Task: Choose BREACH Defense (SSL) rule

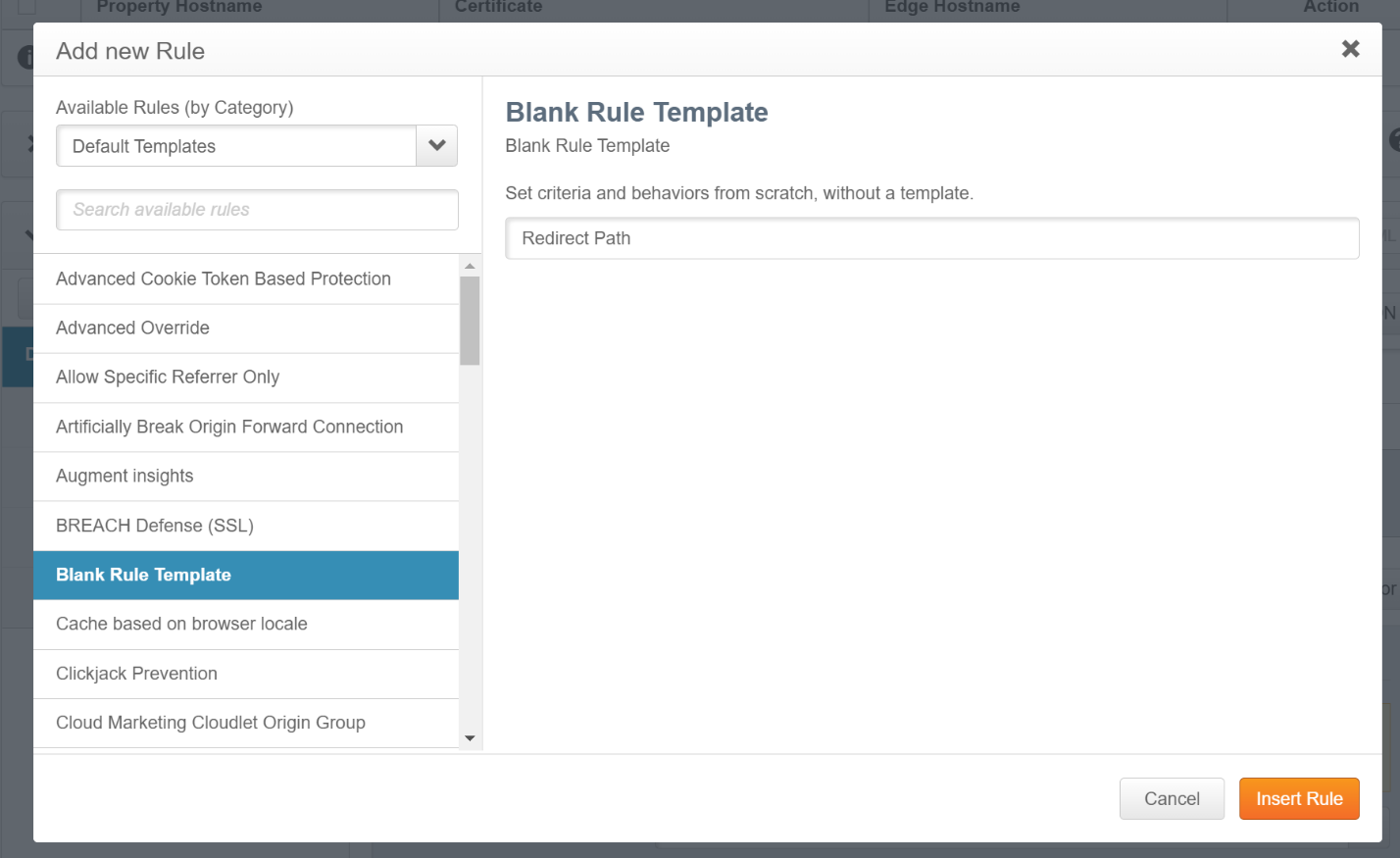Action: (x=155, y=527)
